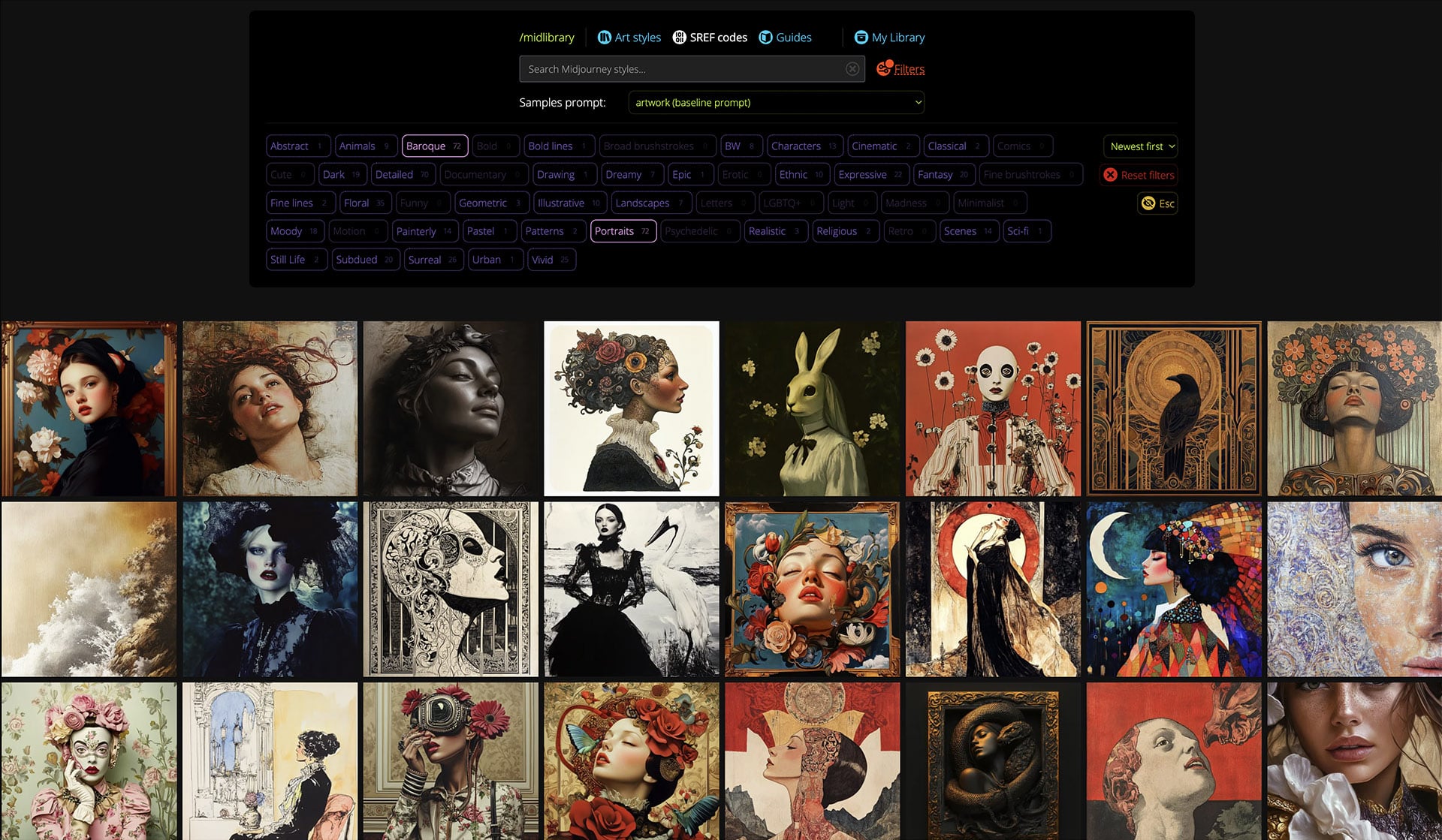Click the Filters link text

point(909,70)
